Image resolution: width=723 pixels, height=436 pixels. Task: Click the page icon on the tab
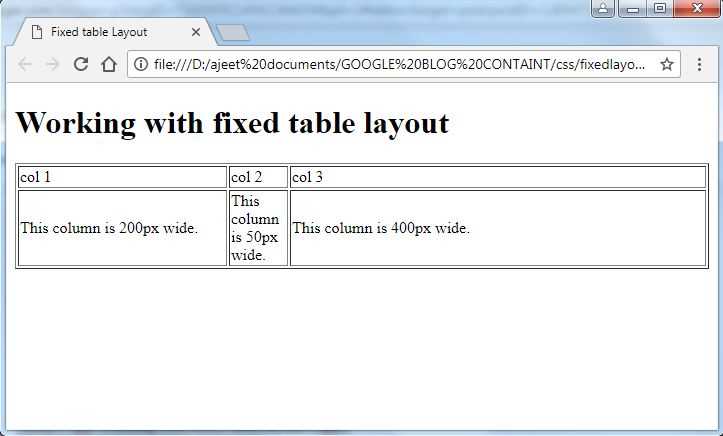pos(37,32)
